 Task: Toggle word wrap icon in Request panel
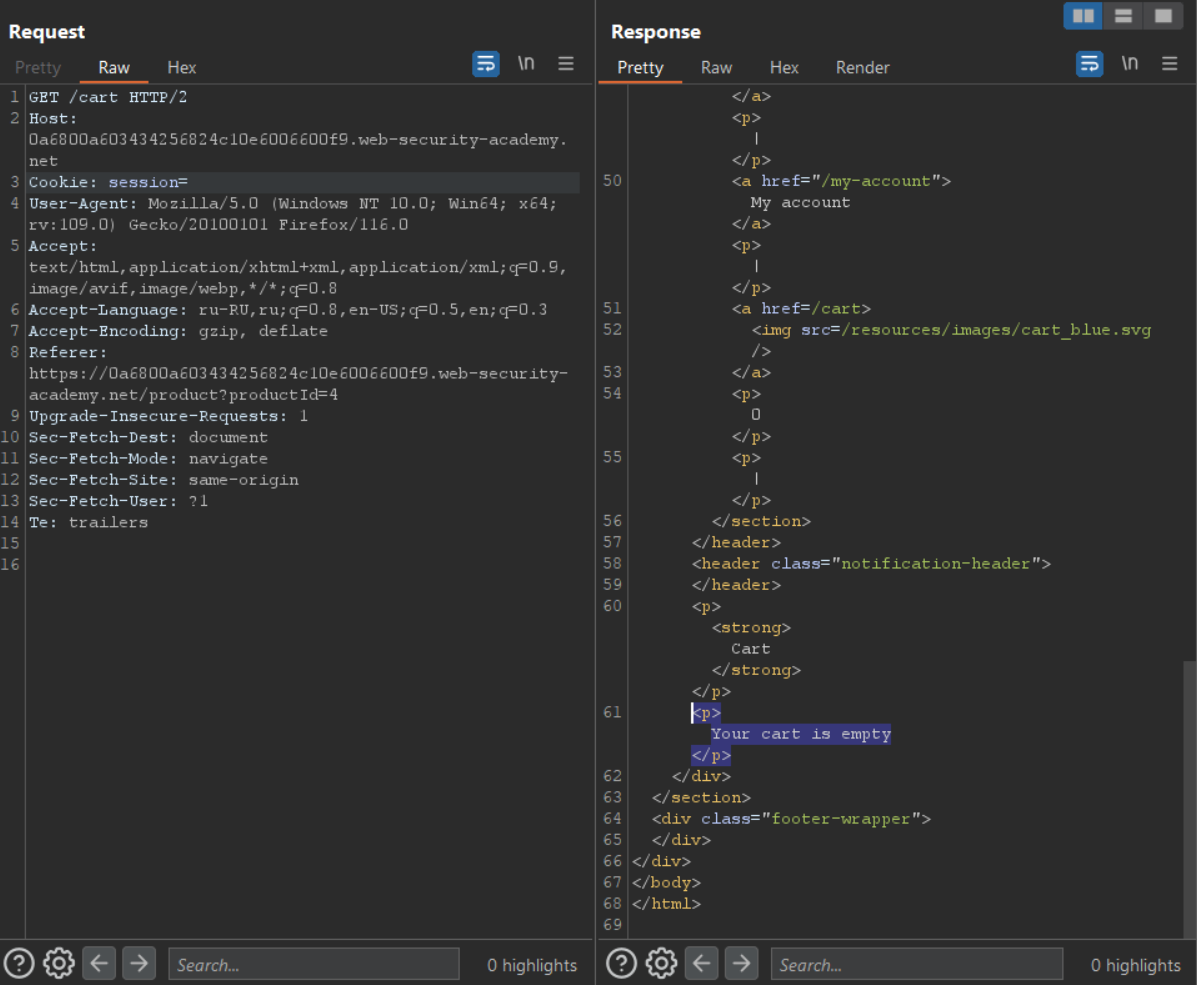pos(486,64)
